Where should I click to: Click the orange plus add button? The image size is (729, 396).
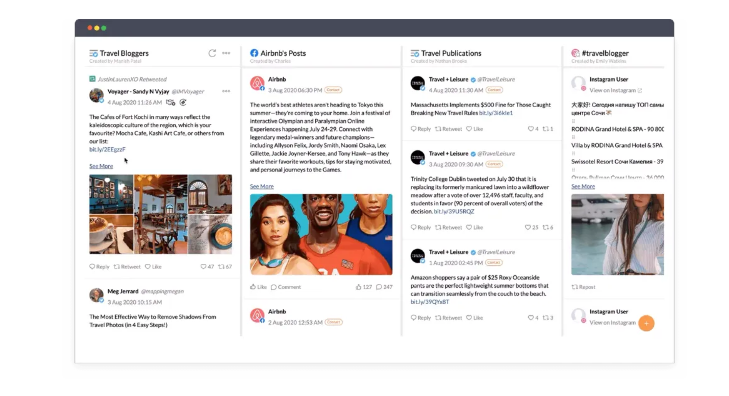pyautogui.click(x=646, y=323)
